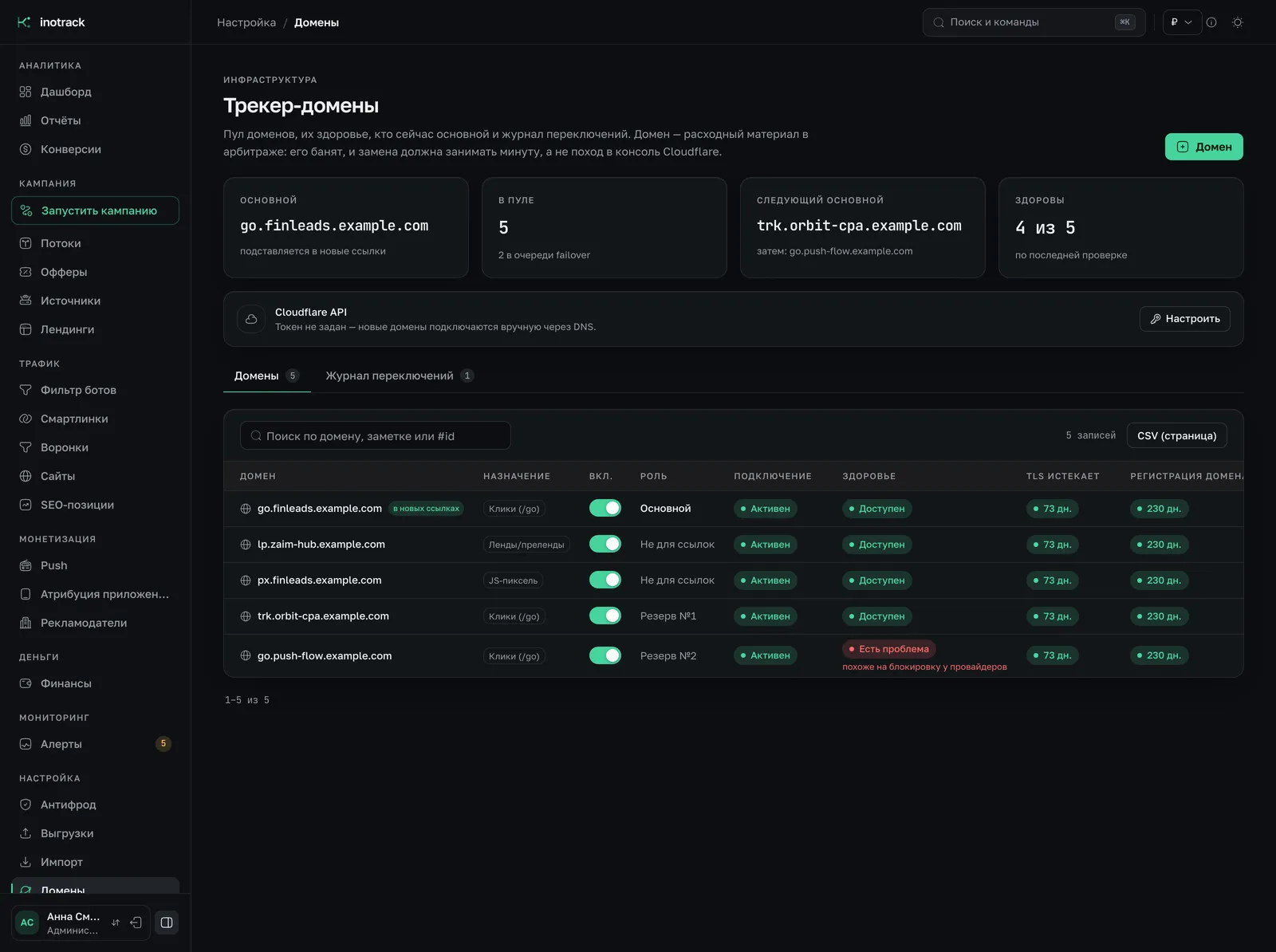
Task: Switch the light/dark theme via the sun icon
Action: pos(1238,22)
